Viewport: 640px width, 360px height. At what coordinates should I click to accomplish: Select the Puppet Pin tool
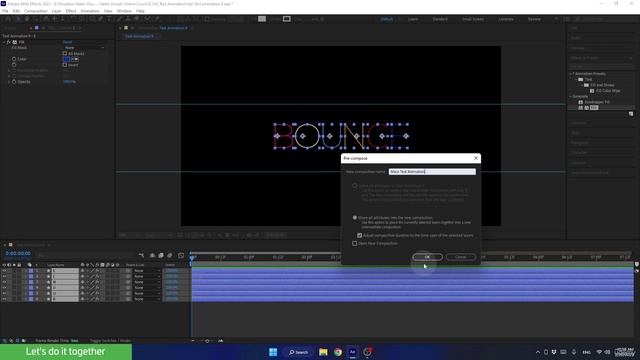coord(157,19)
